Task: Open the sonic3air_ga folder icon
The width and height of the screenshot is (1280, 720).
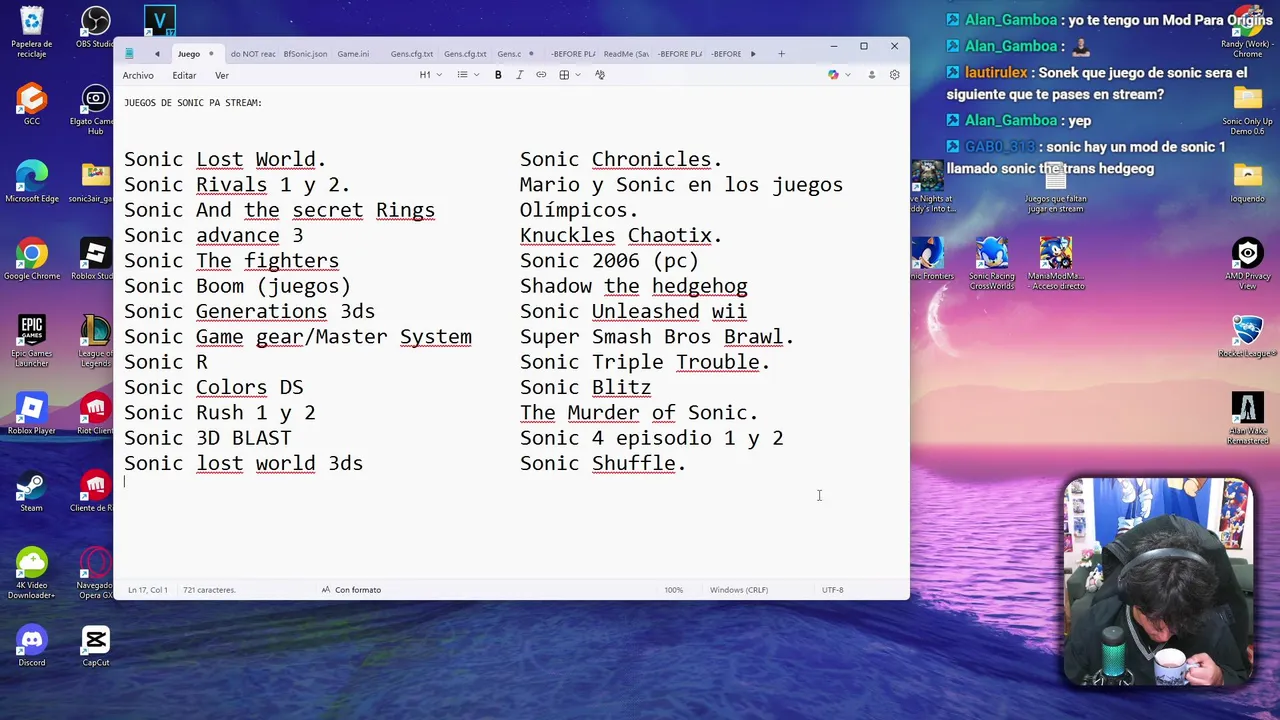Action: point(95,181)
